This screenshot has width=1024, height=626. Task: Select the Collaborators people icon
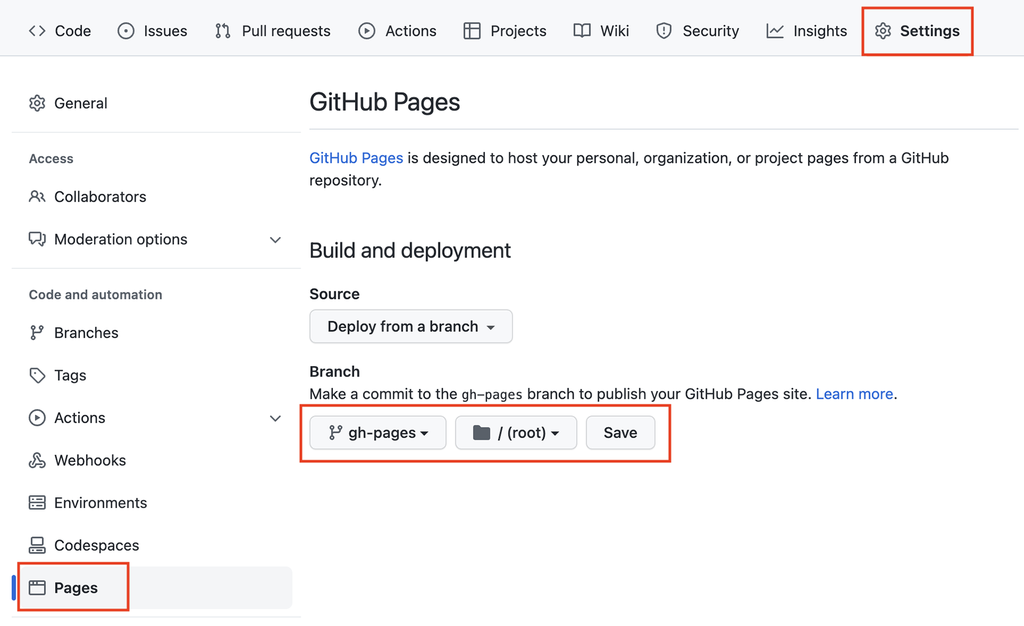pos(37,196)
